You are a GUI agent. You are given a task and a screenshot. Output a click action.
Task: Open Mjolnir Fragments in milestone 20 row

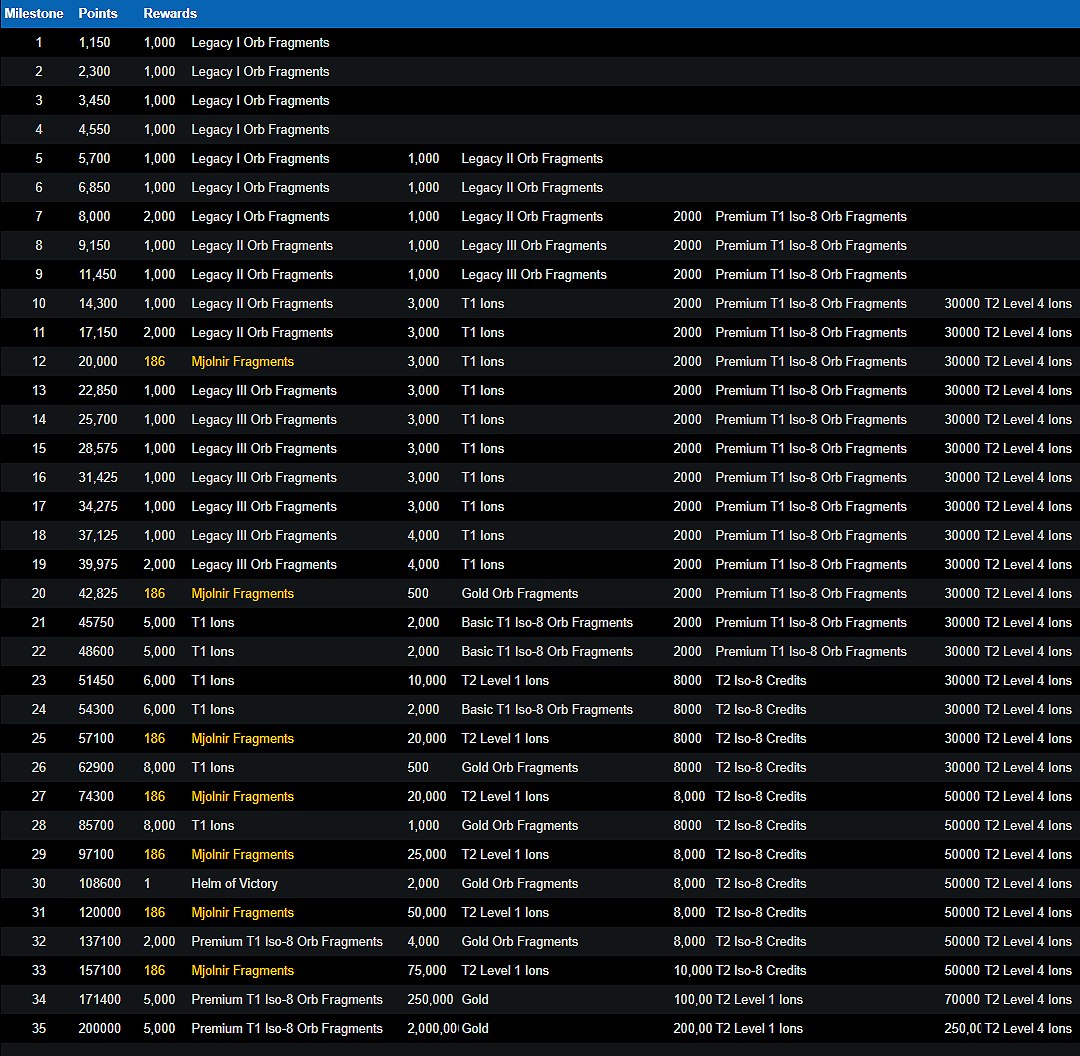pyautogui.click(x=242, y=594)
